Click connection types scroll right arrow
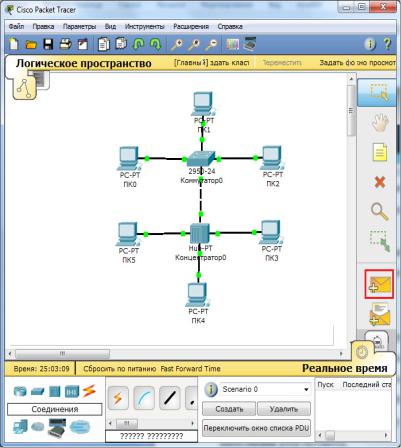Viewport: 401px width, 448px height. click(192, 423)
